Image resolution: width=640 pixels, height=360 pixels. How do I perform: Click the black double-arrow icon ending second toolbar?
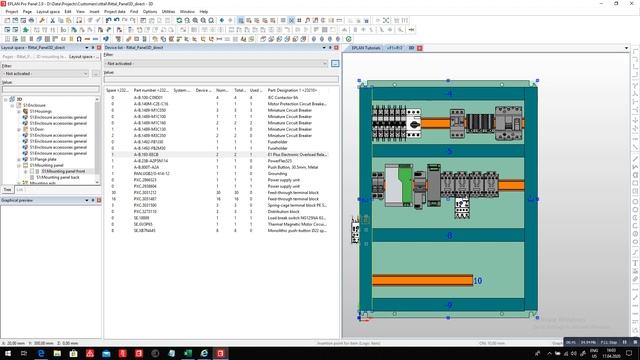[x=411, y=30]
